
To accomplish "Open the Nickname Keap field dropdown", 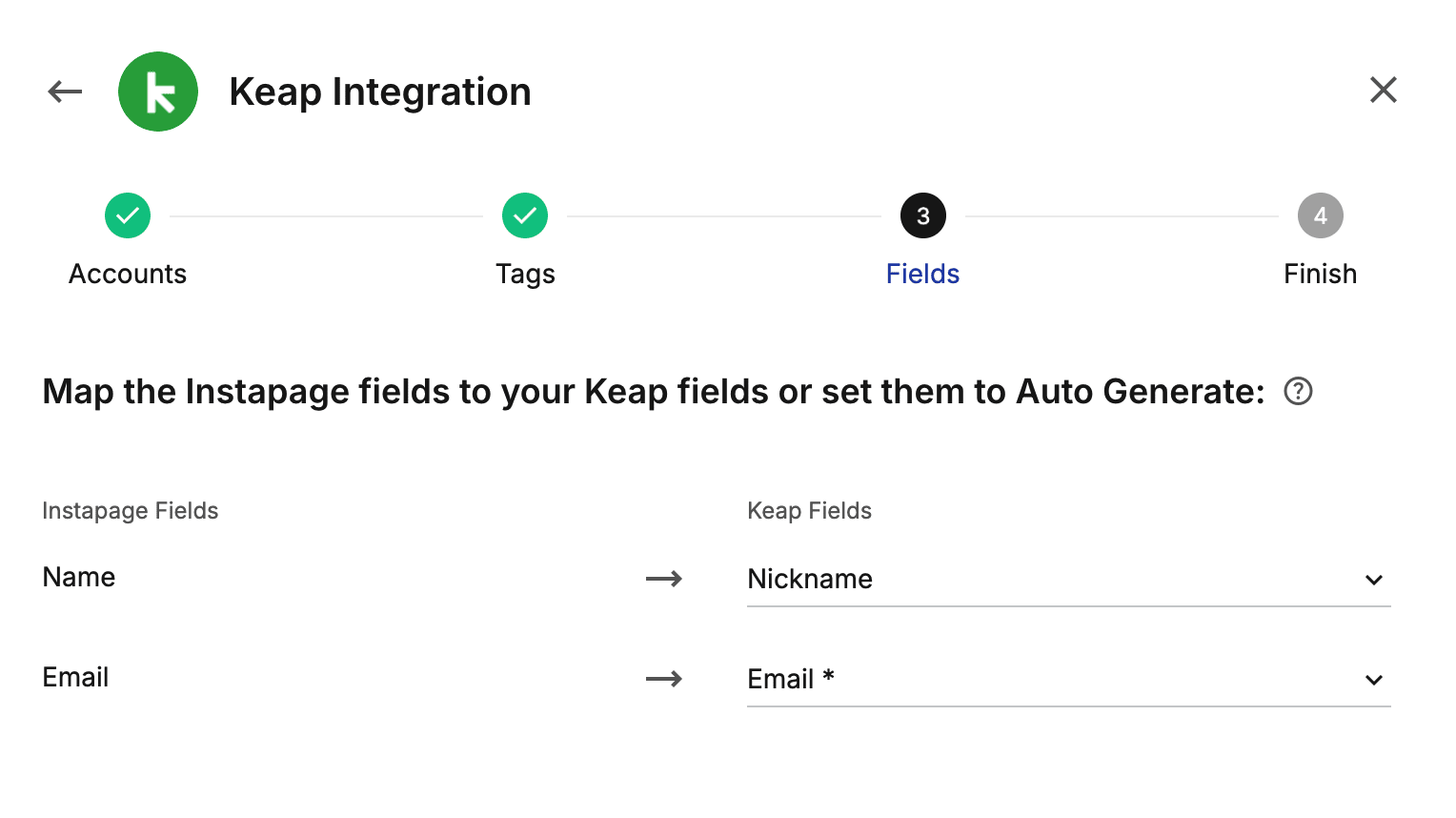I will tap(1069, 579).
